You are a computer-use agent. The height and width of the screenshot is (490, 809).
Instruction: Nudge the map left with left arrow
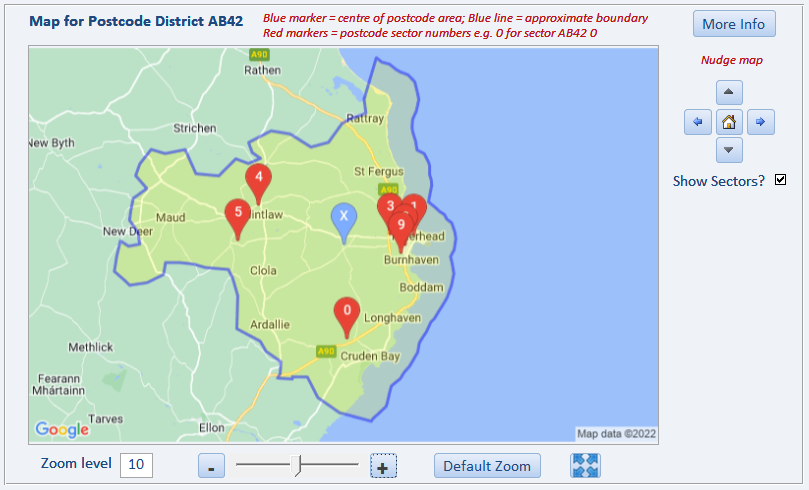click(x=698, y=122)
